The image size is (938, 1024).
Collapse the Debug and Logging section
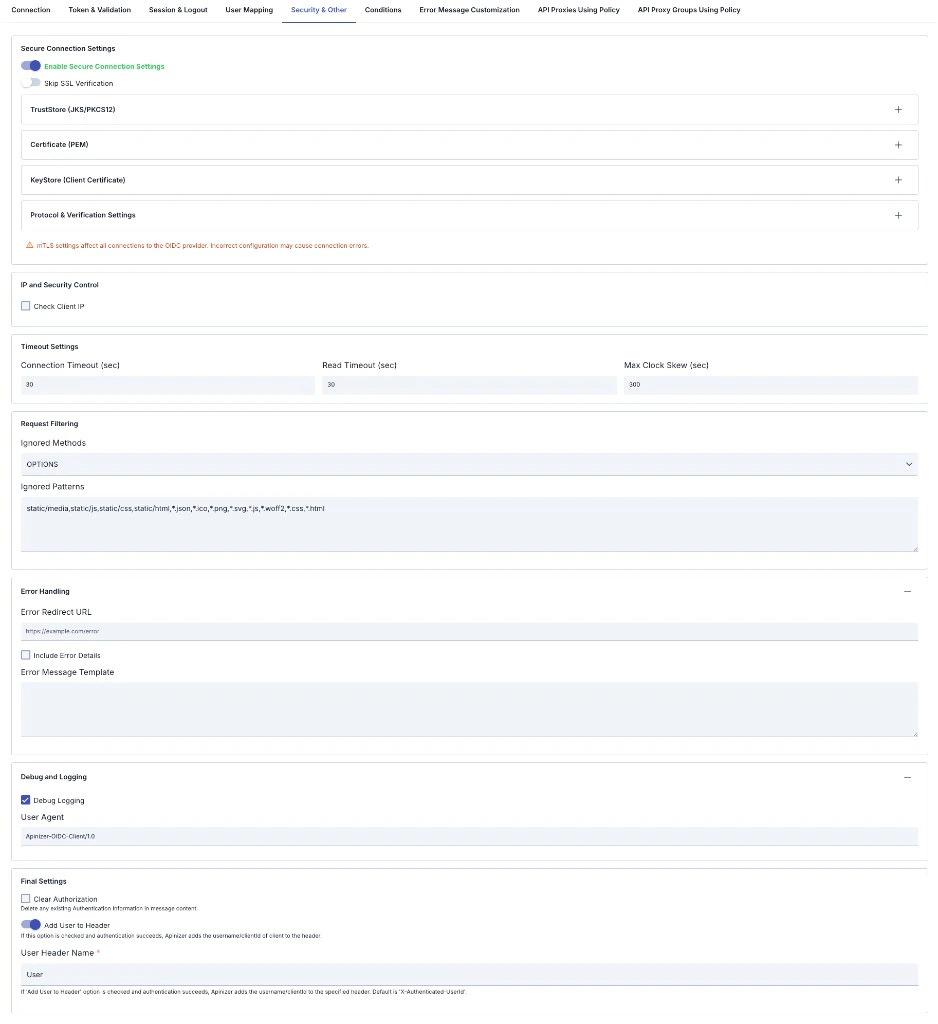[908, 777]
